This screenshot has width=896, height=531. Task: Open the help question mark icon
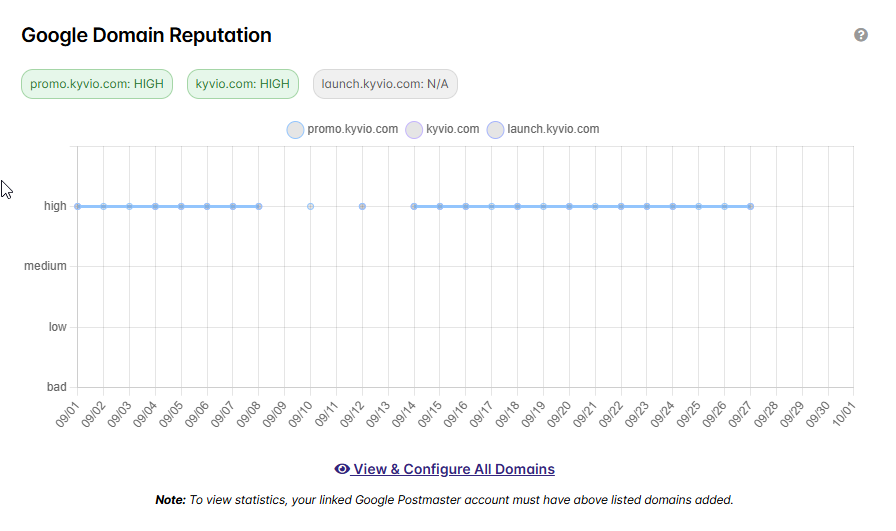pos(861,35)
